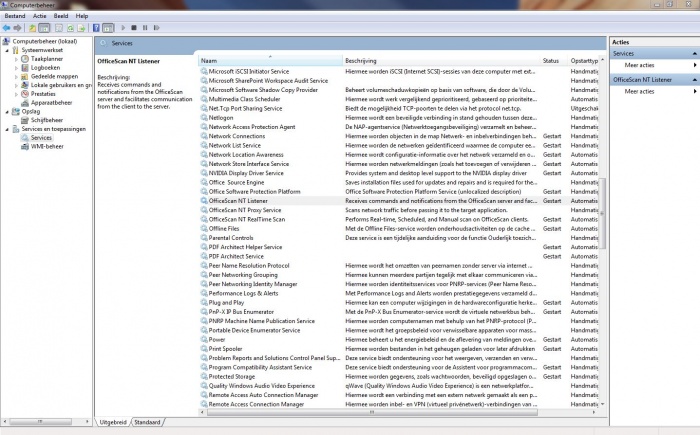Open the Help menu
Viewport: 700px width, 435px height.
coord(82,16)
